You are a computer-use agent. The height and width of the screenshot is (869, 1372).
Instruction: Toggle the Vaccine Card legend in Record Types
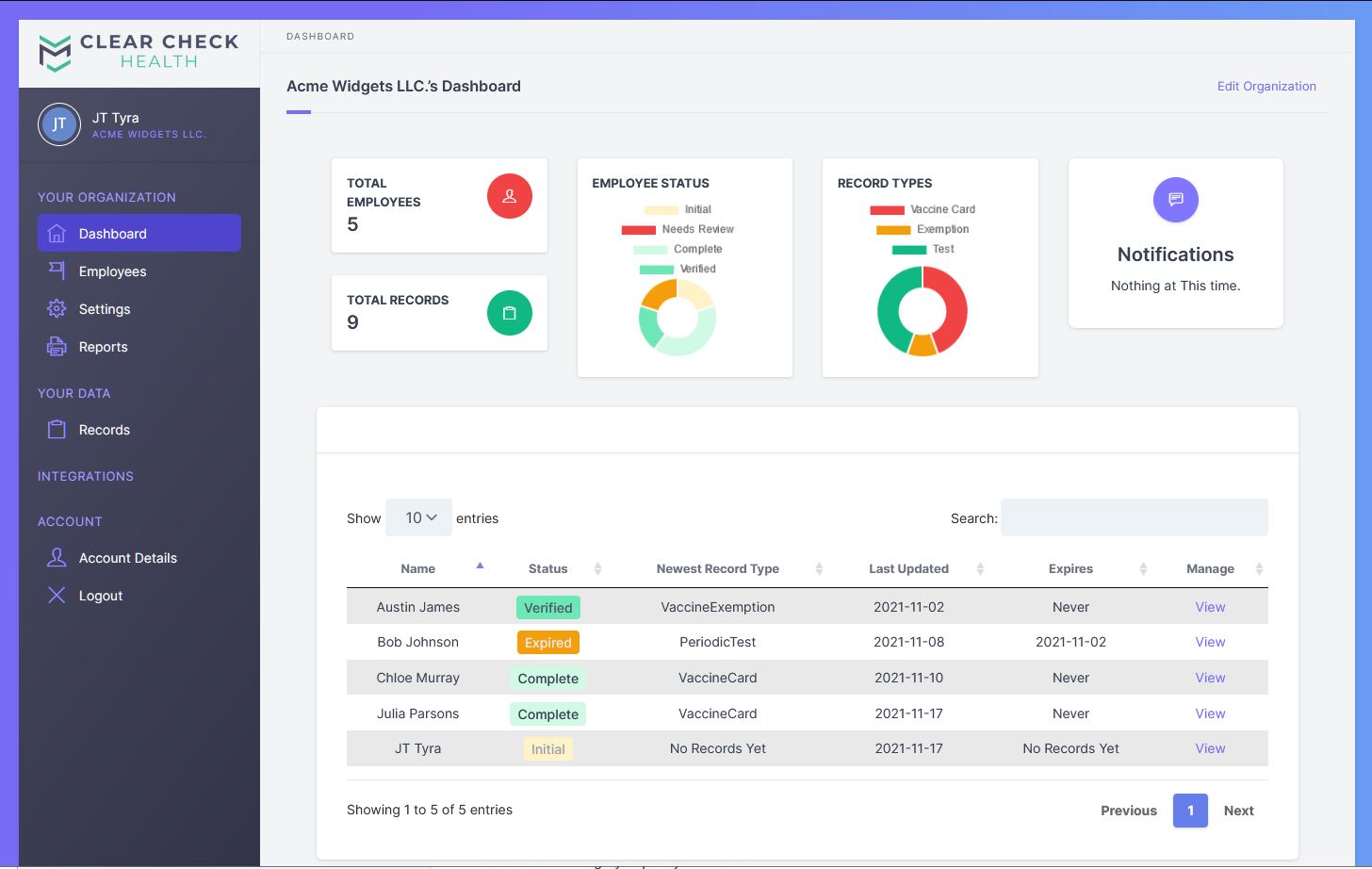(923, 209)
